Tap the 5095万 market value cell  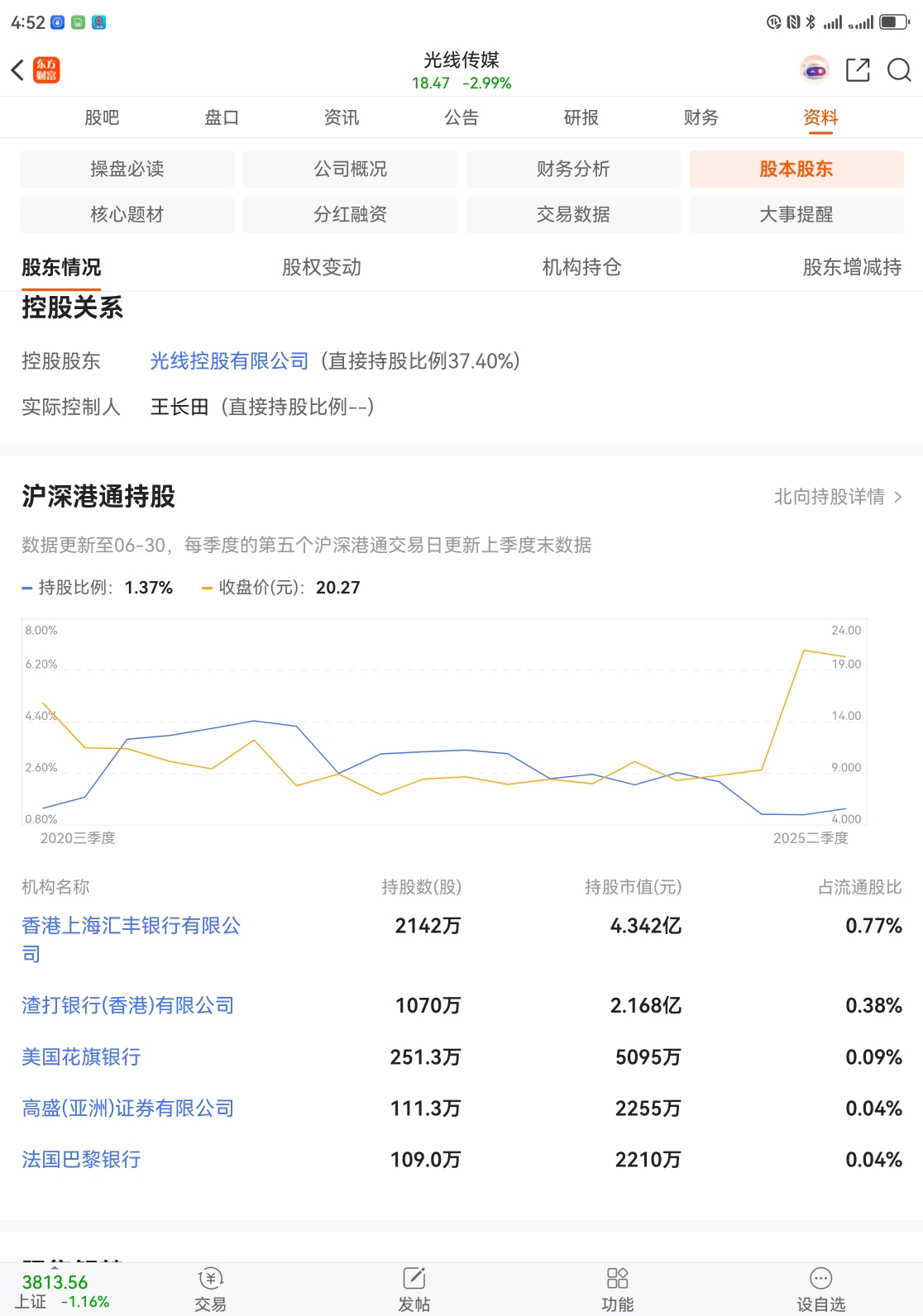click(648, 1056)
